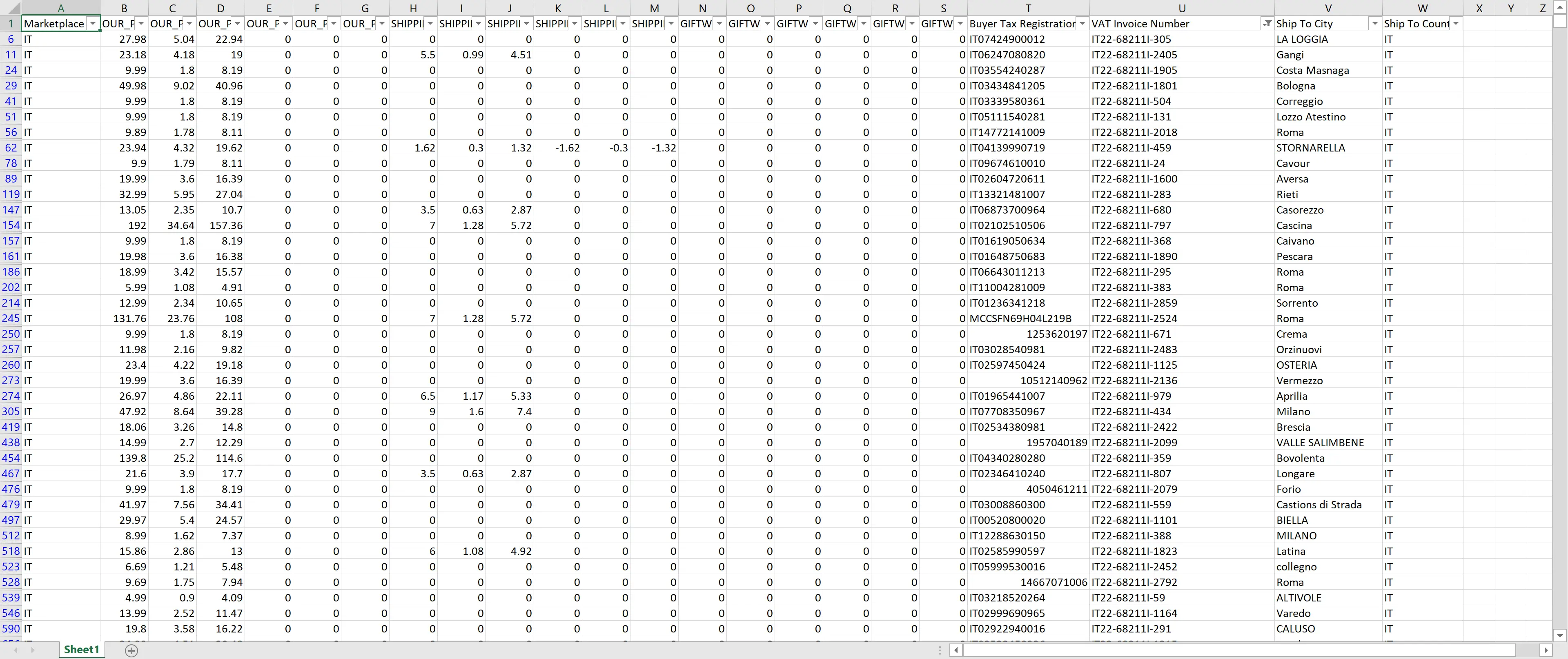
Task: Select the row 62 header
Action: 11,148
